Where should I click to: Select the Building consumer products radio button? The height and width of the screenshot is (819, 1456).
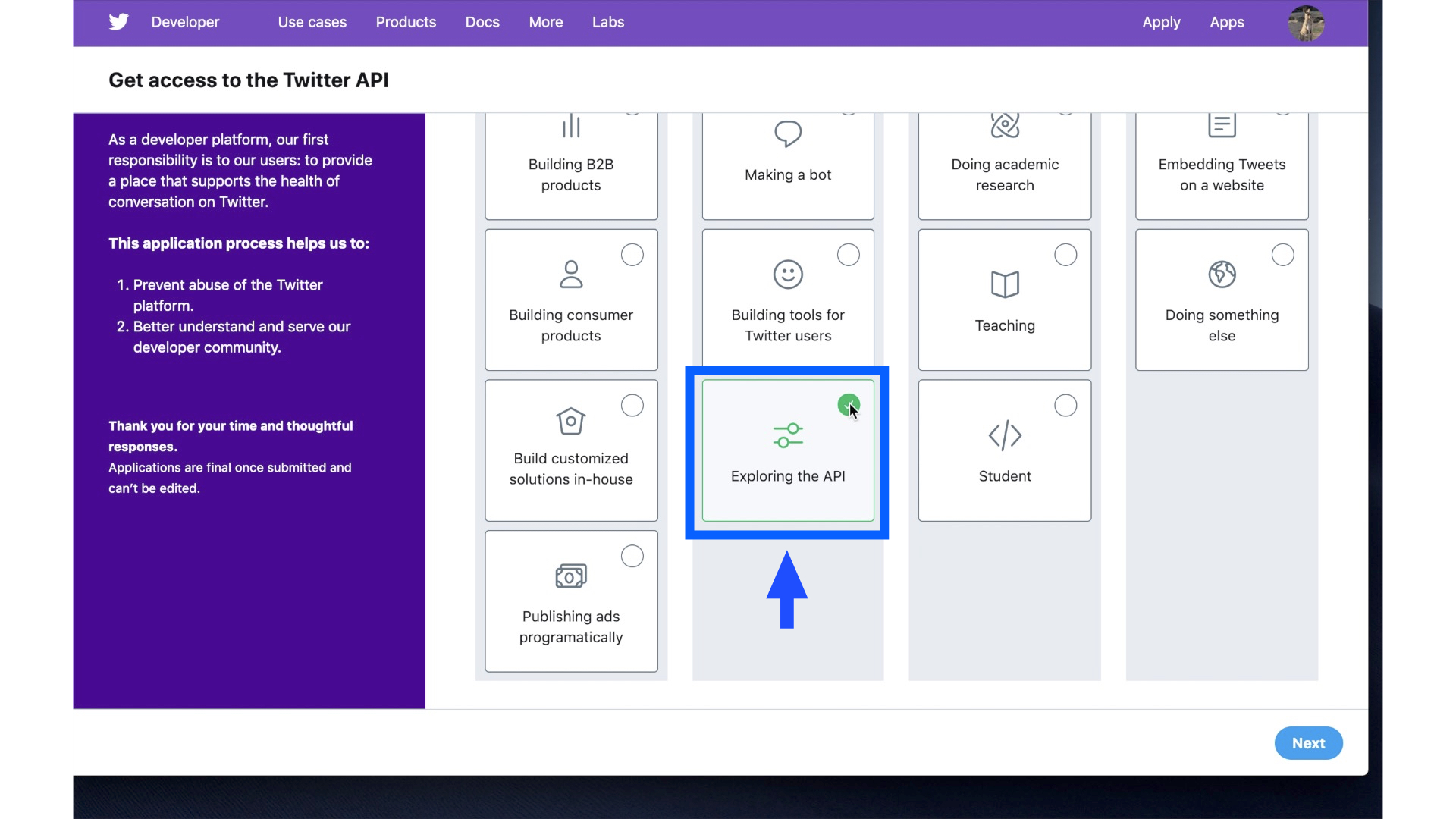point(632,255)
